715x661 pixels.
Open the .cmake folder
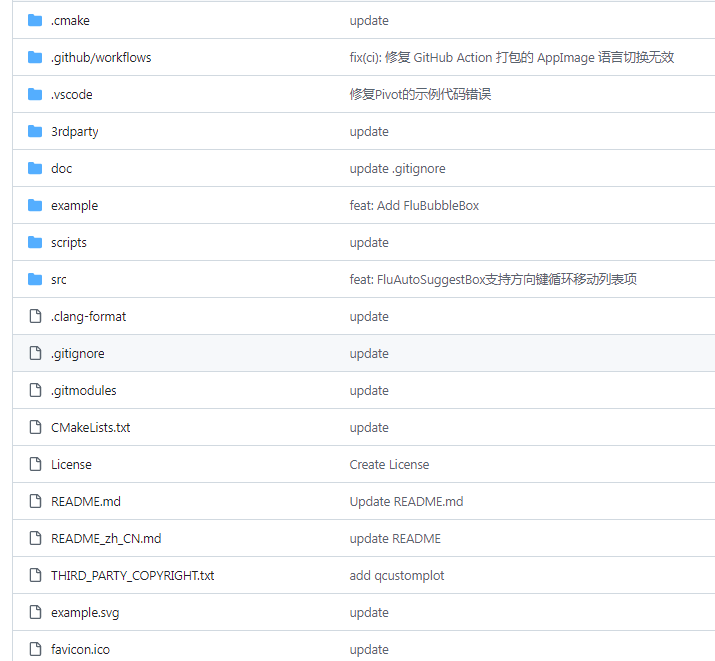click(70, 21)
